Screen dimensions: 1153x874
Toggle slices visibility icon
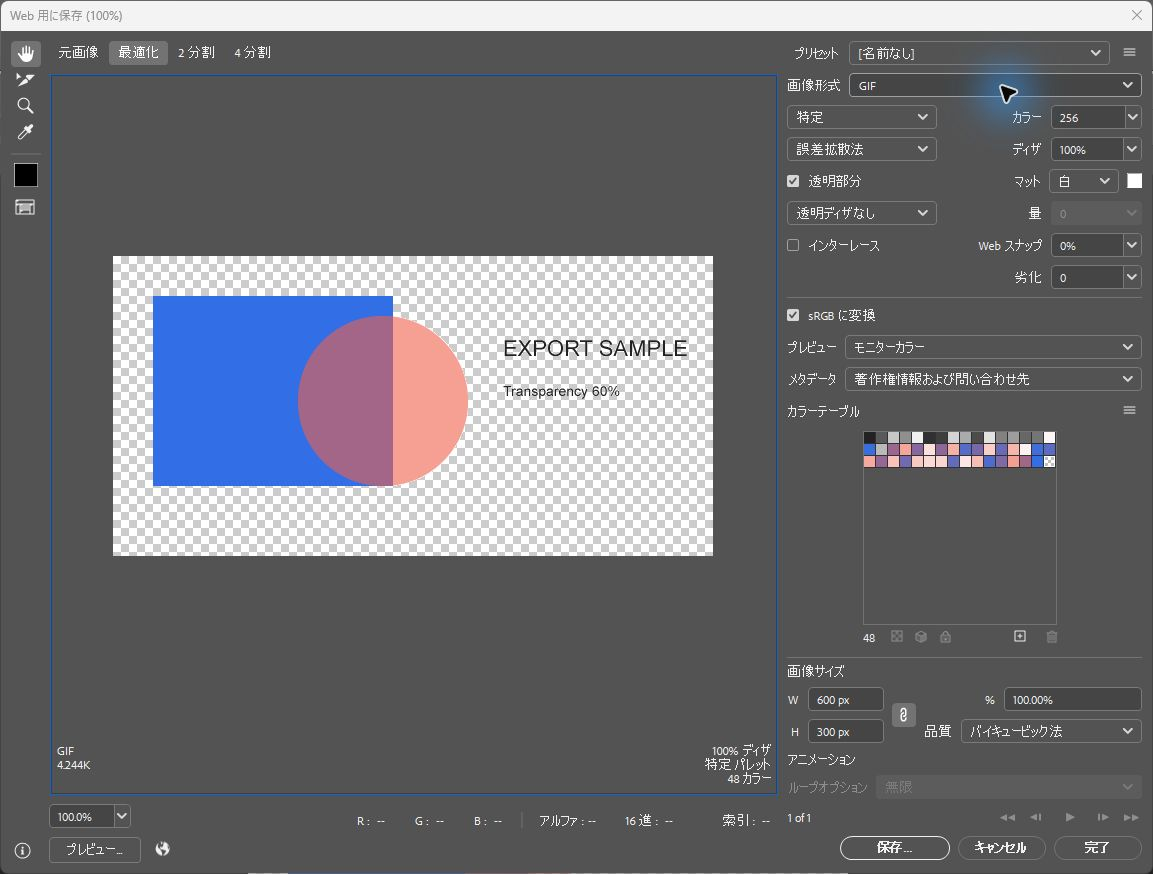[26, 207]
